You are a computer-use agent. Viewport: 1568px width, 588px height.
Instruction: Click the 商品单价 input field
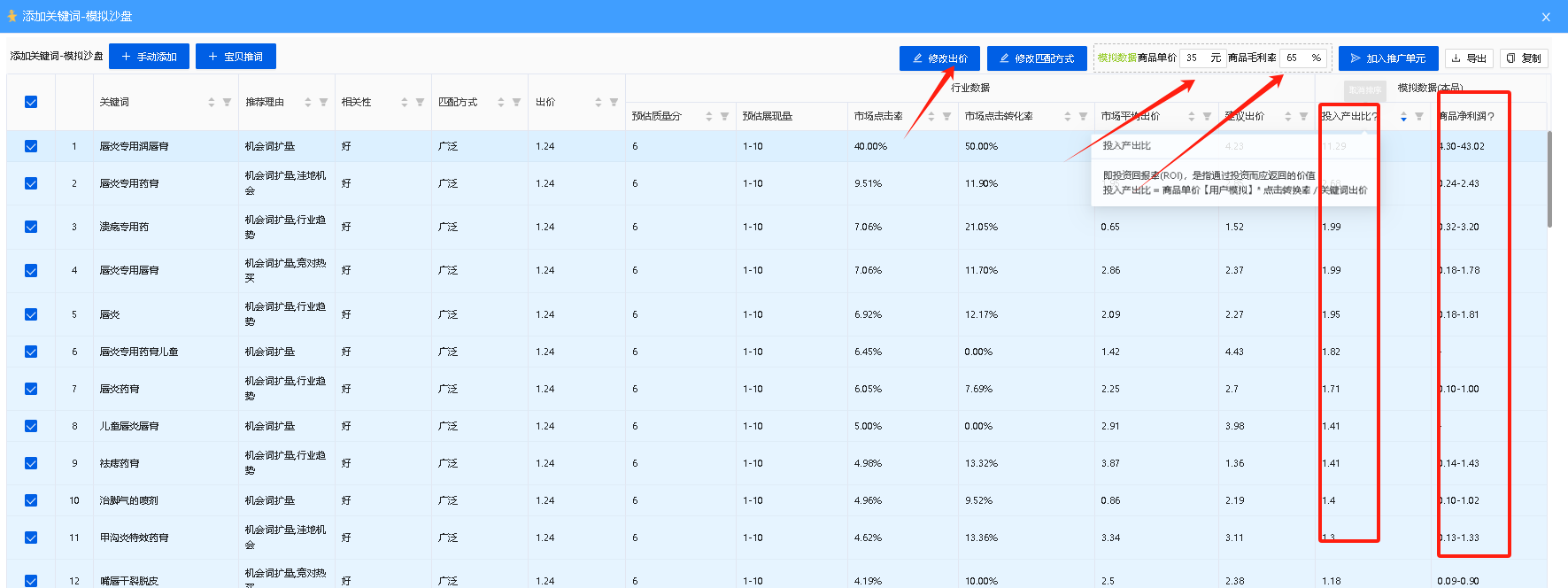pos(1202,58)
